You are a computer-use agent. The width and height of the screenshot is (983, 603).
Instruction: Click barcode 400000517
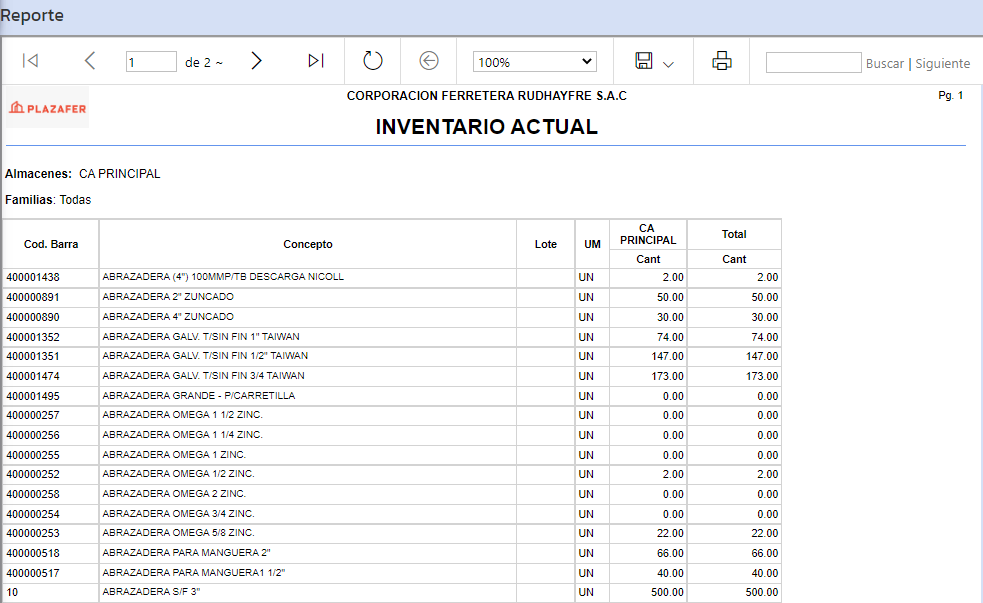(33, 573)
